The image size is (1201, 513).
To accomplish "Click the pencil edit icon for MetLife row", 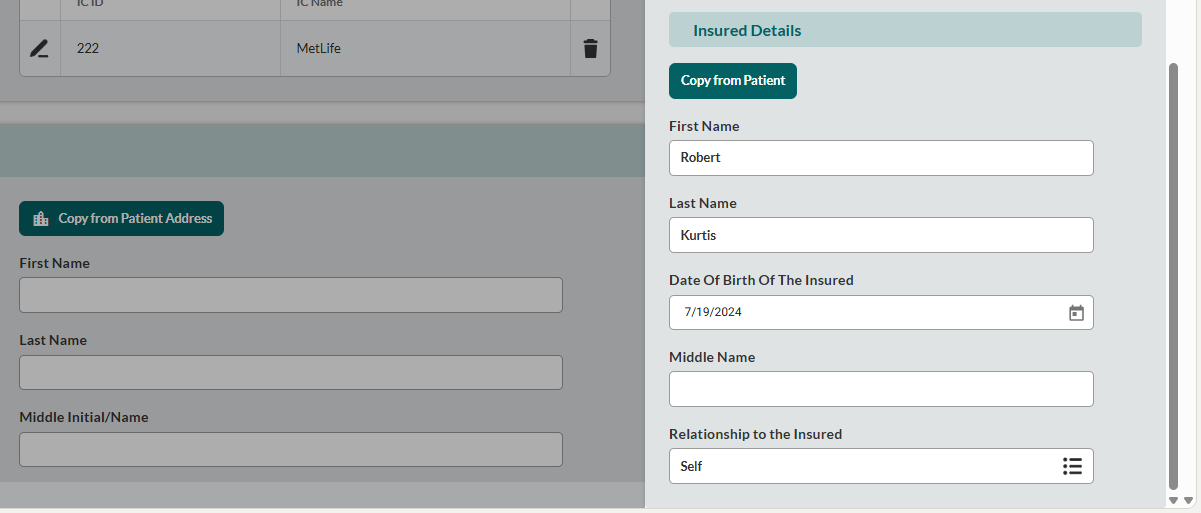I will pyautogui.click(x=39, y=48).
